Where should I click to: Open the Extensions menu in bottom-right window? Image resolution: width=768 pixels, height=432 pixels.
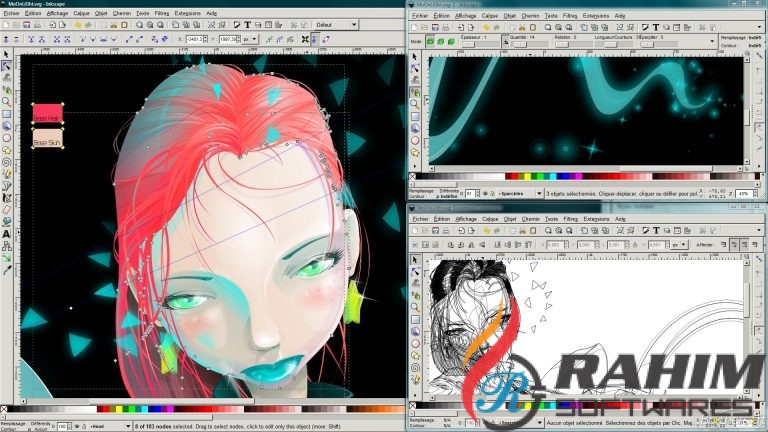(596, 219)
